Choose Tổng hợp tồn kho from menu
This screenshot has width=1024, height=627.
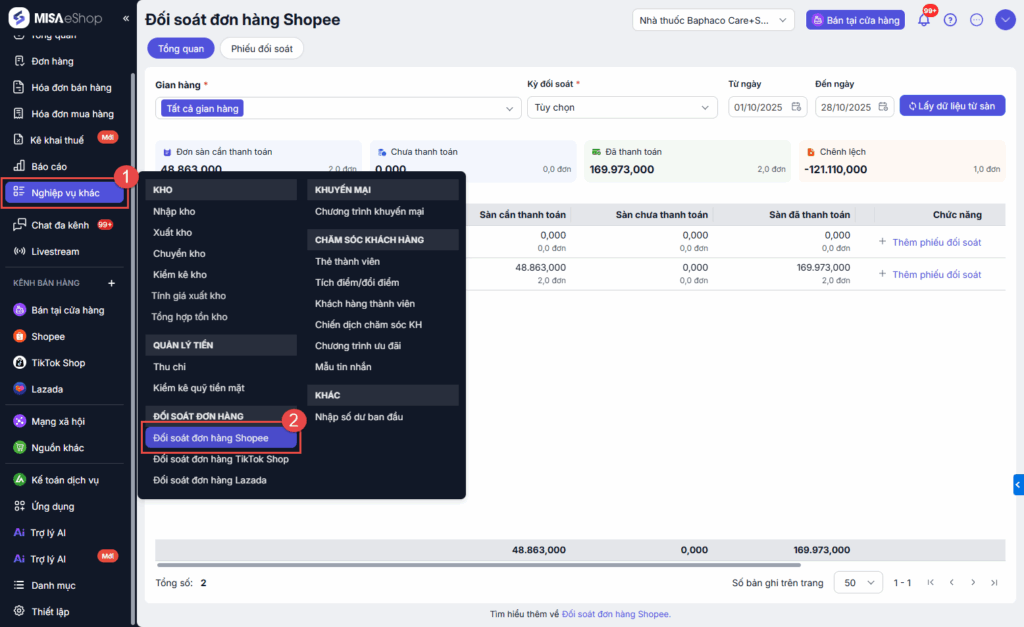(189, 317)
